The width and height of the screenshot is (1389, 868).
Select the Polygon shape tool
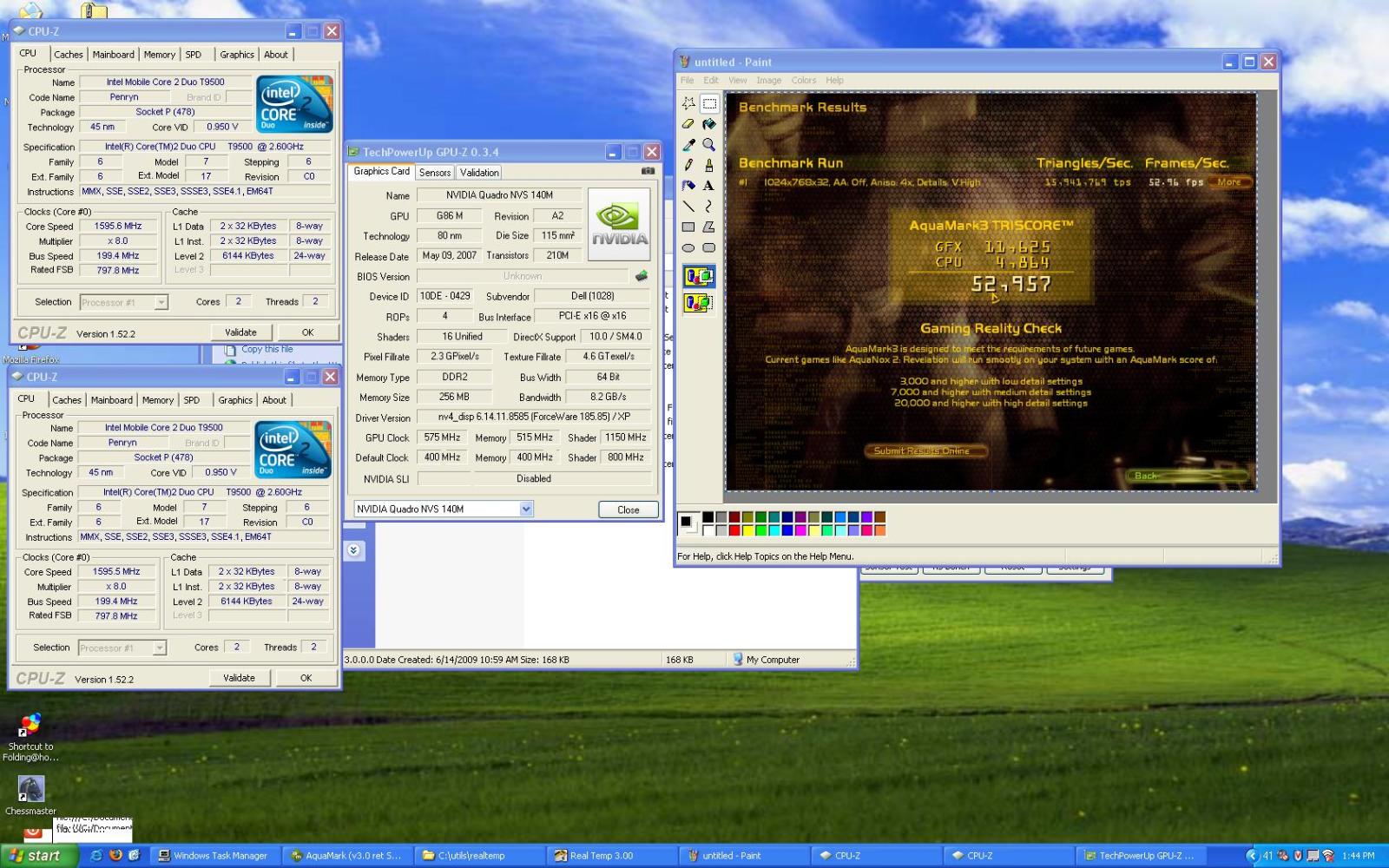pos(709,227)
